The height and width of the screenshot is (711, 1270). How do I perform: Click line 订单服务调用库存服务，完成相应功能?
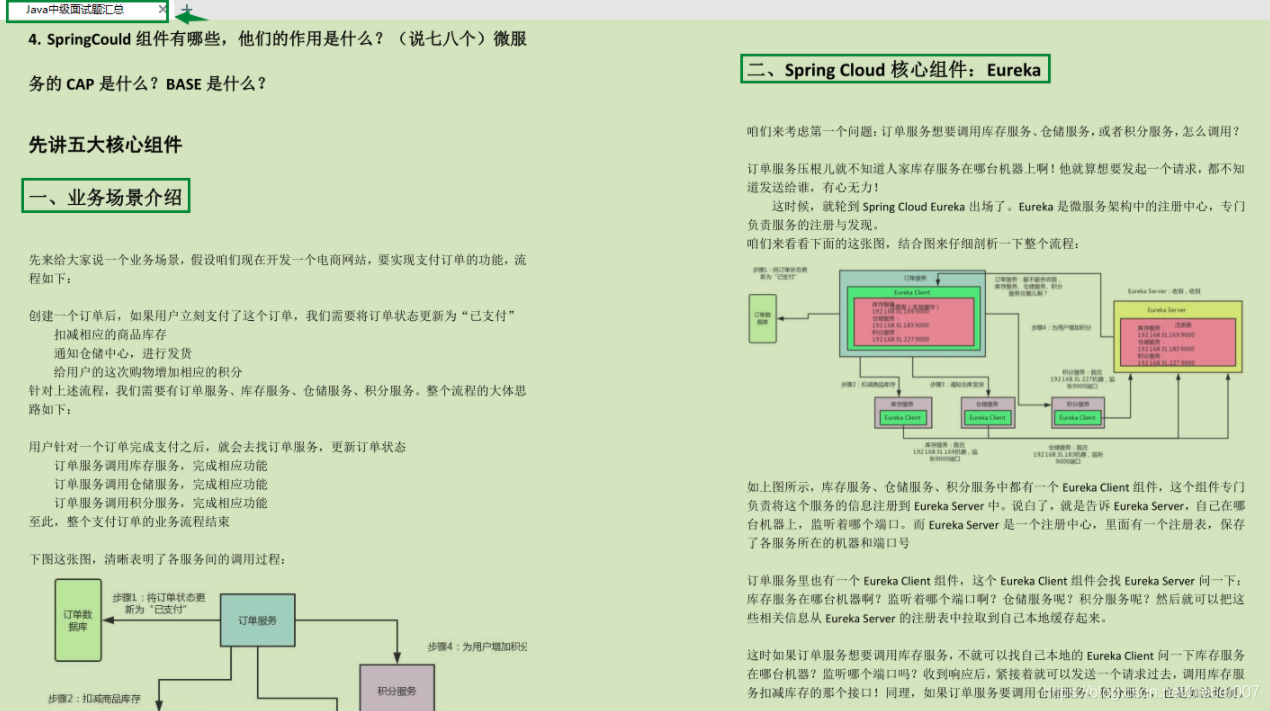[x=161, y=466]
